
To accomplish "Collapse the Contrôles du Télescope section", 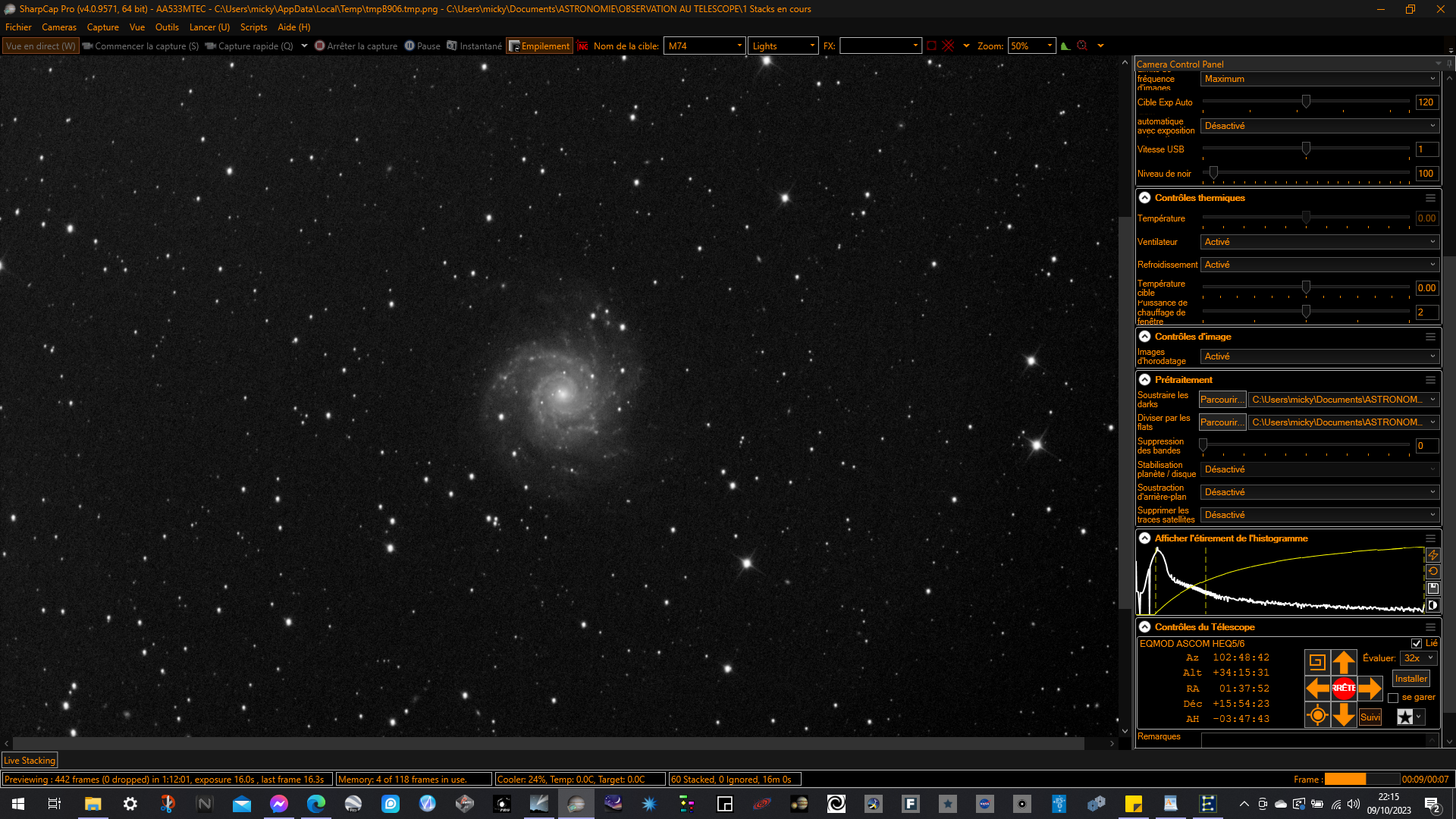I will [1144, 627].
